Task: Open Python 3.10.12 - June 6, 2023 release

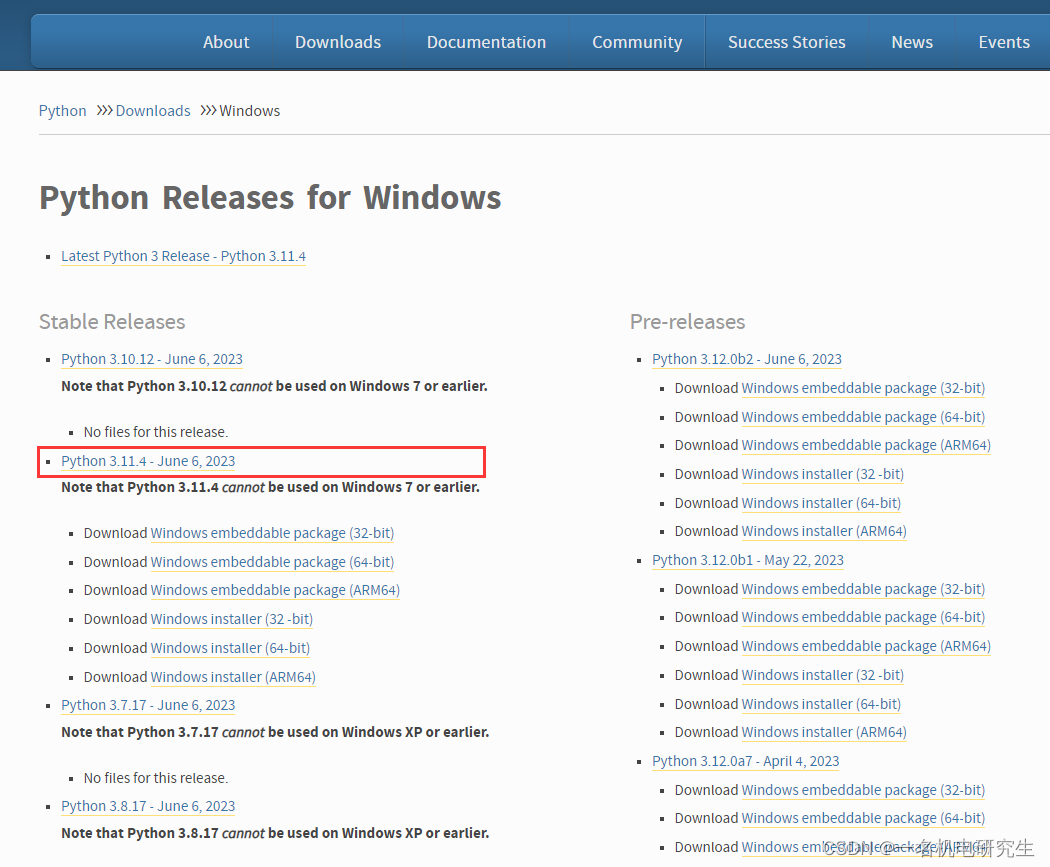Action: coord(152,359)
